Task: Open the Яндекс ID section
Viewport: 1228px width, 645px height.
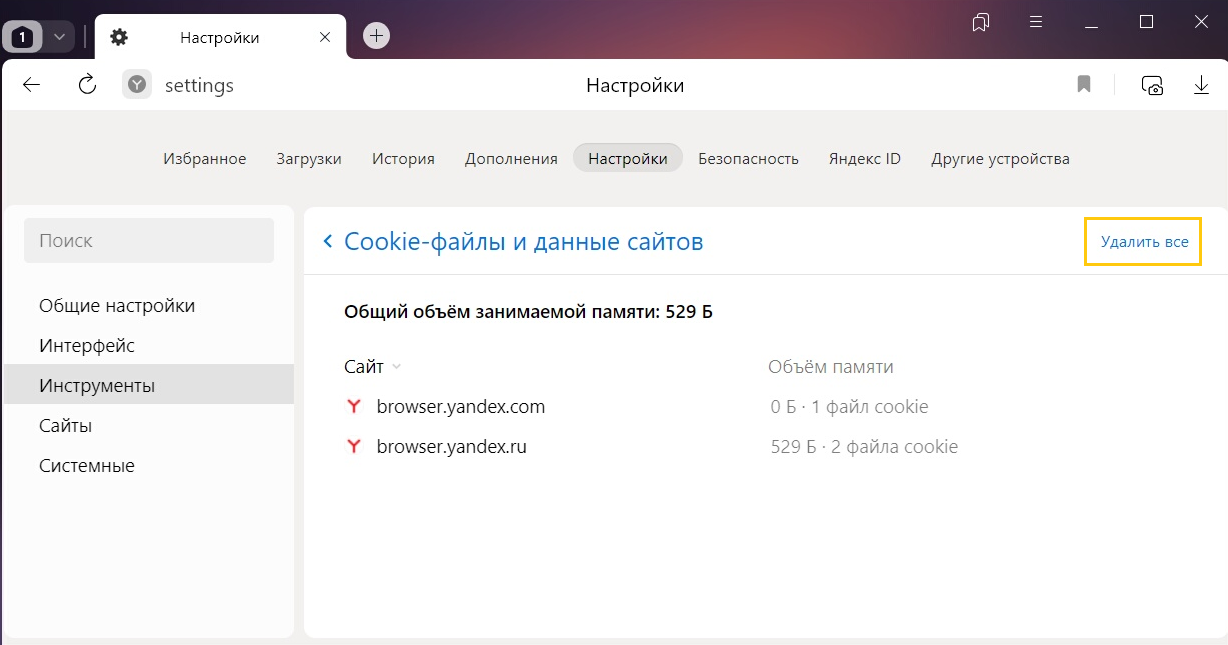Action: (864, 159)
